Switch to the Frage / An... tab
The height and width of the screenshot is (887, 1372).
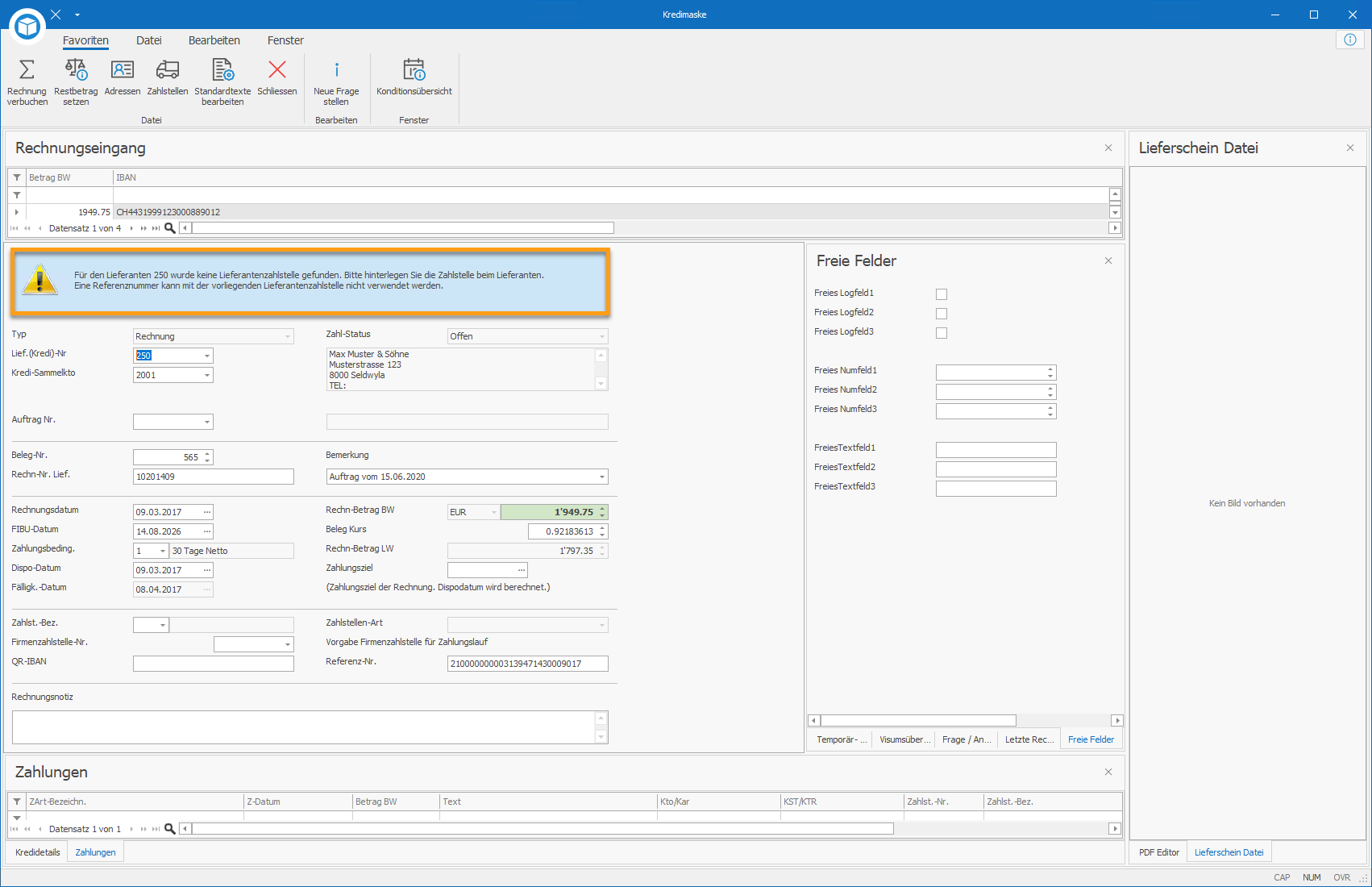(967, 739)
